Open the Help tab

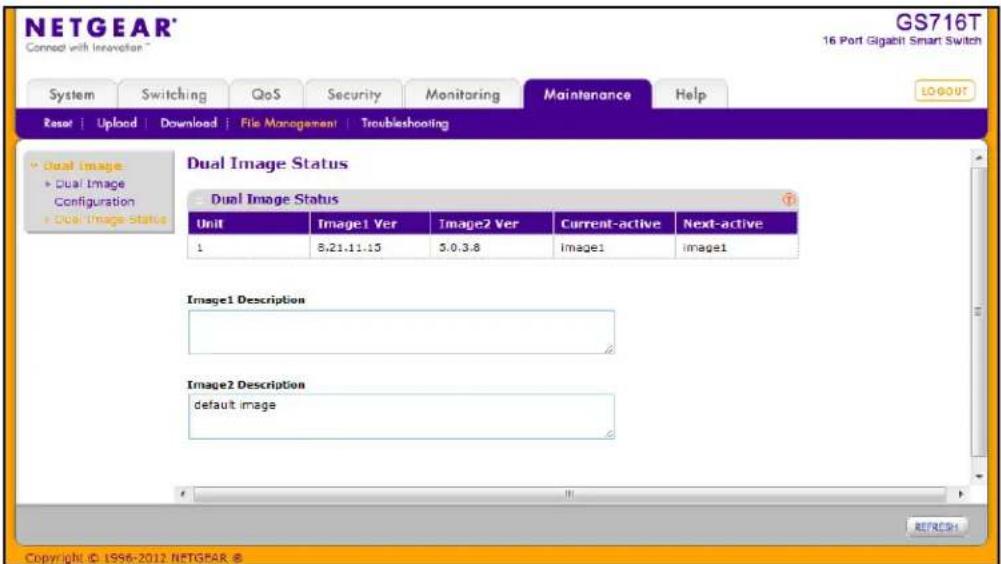(x=691, y=95)
